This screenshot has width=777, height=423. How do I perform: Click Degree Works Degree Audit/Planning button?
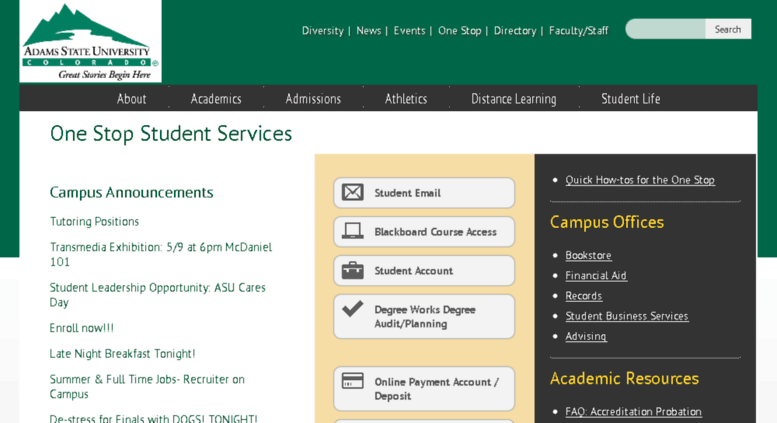(x=424, y=317)
